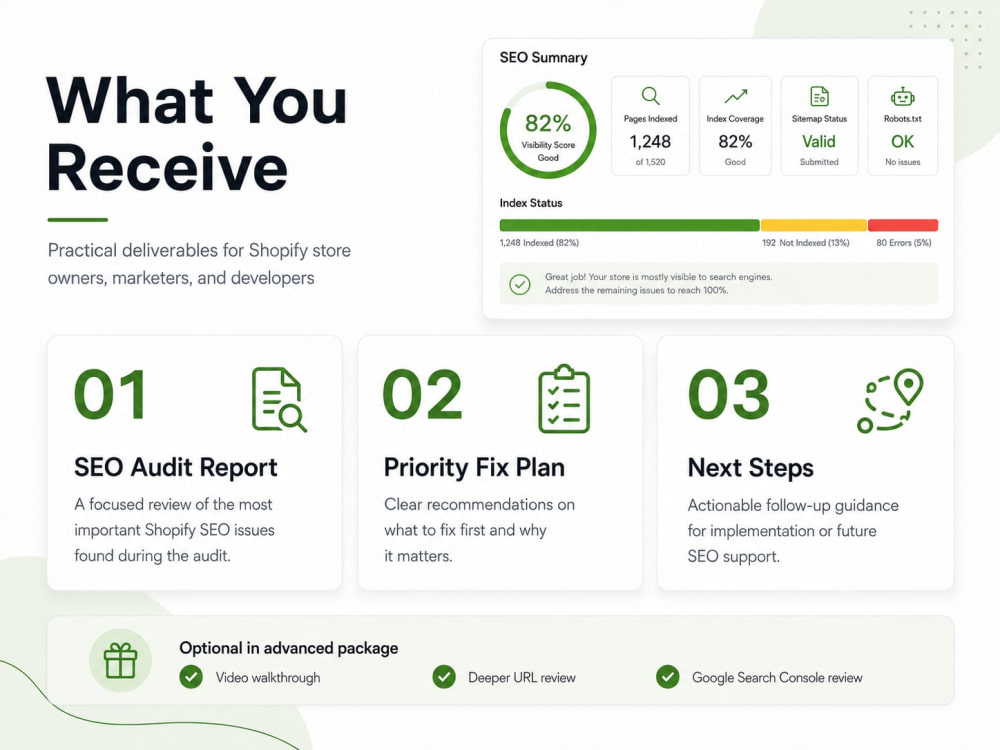Viewport: 1000px width, 750px height.
Task: Click the 82% Index Coverage value
Action: click(735, 142)
